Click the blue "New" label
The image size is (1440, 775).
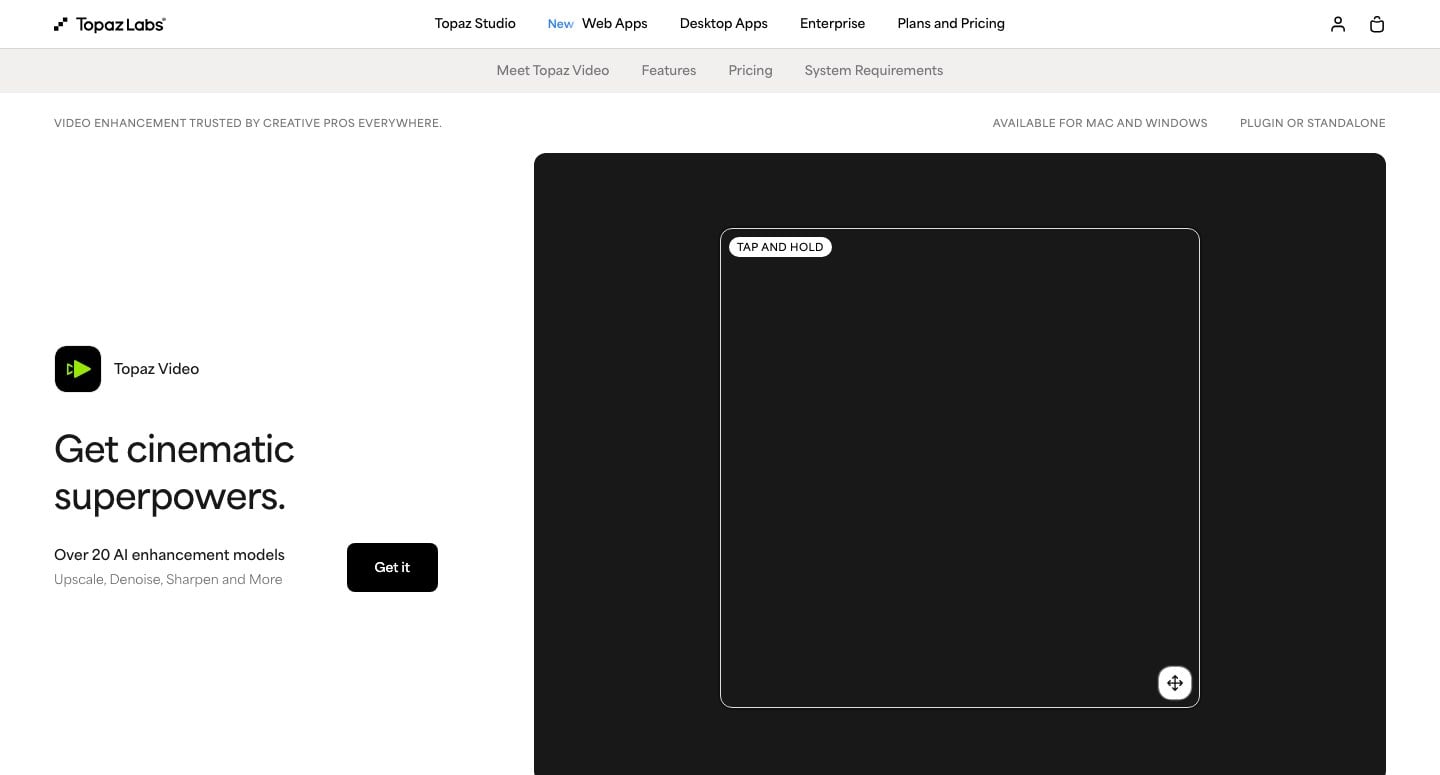tap(561, 24)
